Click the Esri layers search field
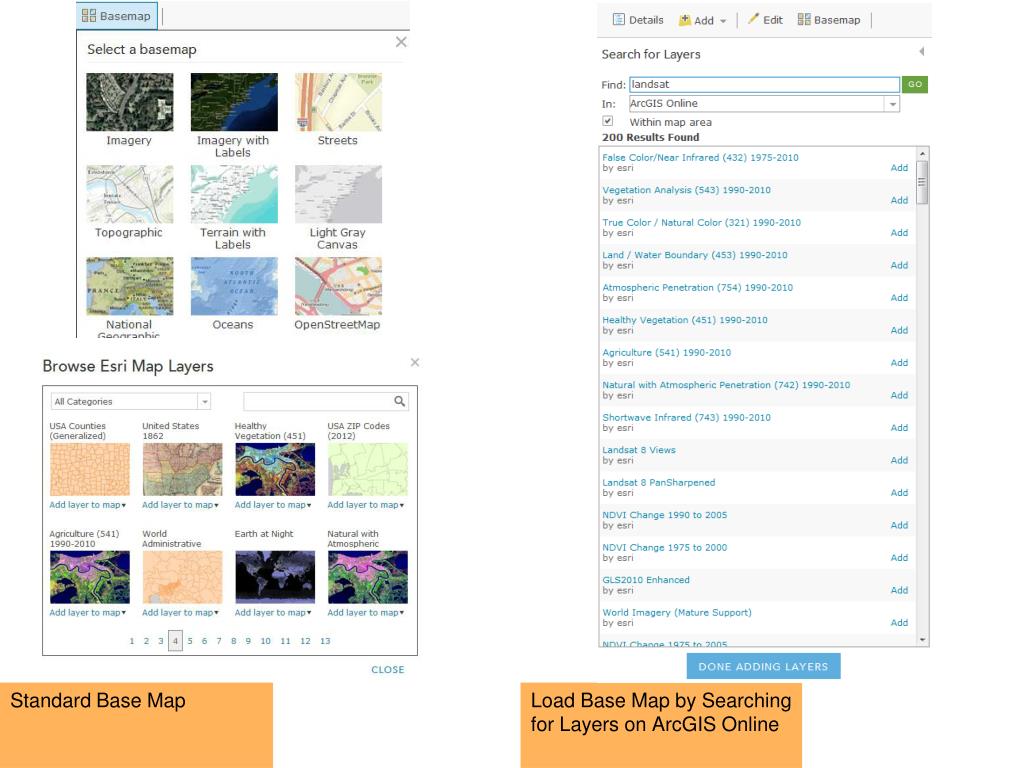This screenshot has height=768, width=1024. click(x=318, y=402)
